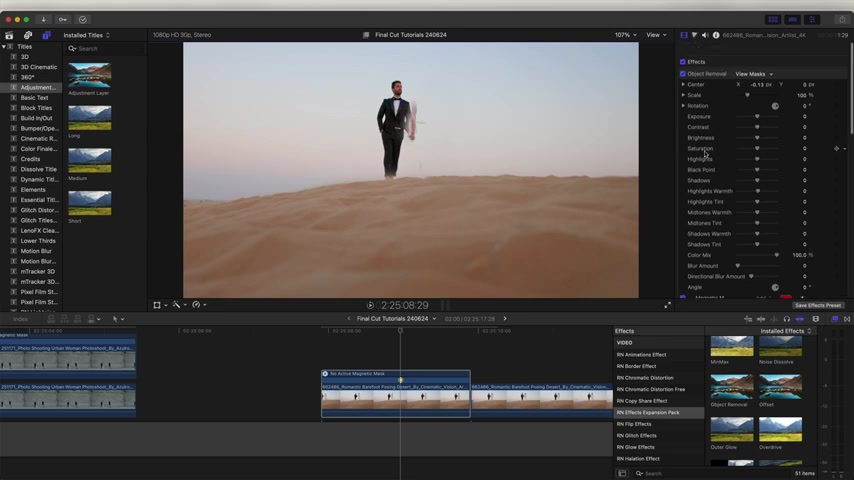
Task: Toggle the inspector panel layout button
Action: 812,20
